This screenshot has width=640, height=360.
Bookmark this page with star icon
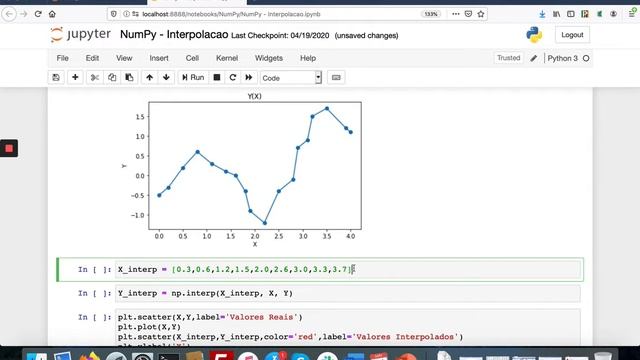481,14
